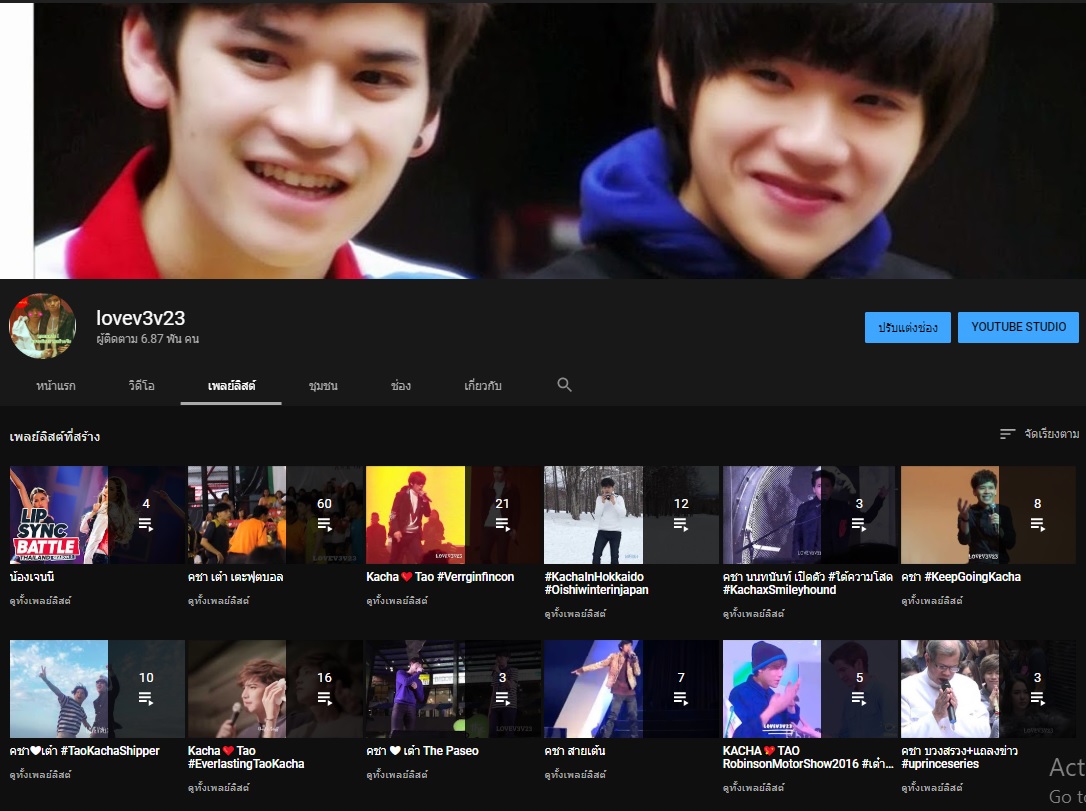Click the เพลย์ลิสต์ที่สร้าง section heading

pos(55,436)
